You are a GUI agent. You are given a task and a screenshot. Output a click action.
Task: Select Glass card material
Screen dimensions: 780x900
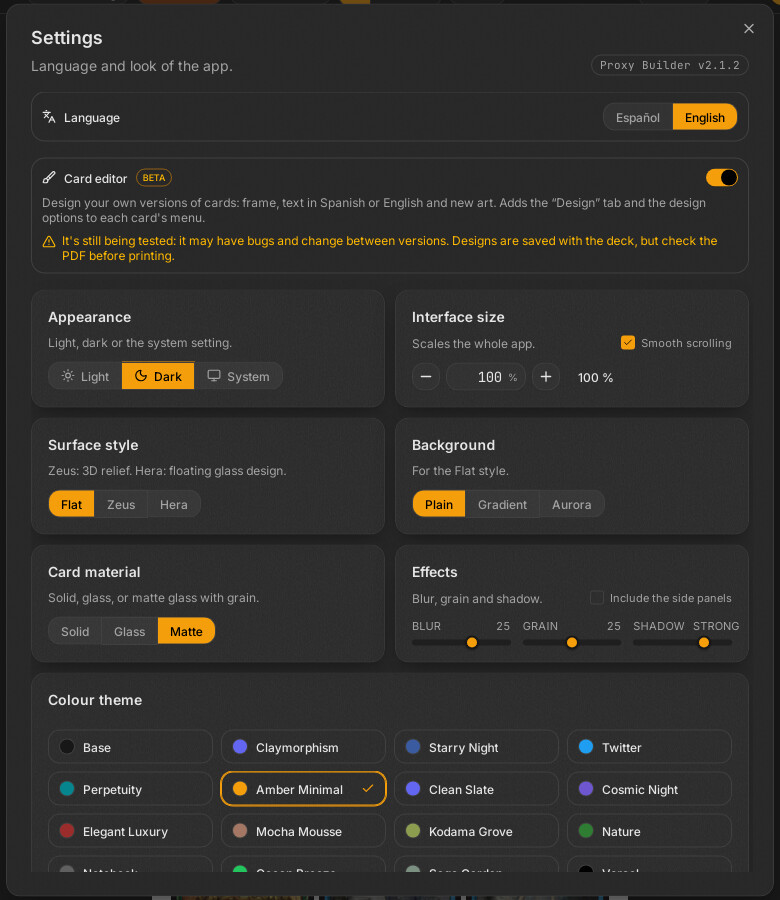pos(129,631)
